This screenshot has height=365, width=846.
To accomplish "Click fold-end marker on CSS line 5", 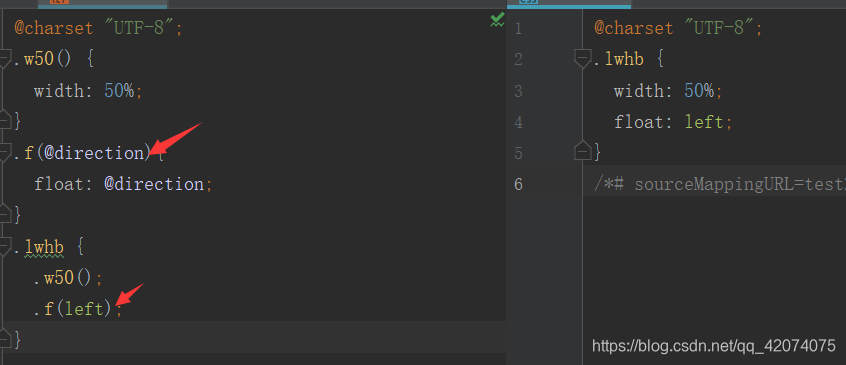I will tap(582, 150).
